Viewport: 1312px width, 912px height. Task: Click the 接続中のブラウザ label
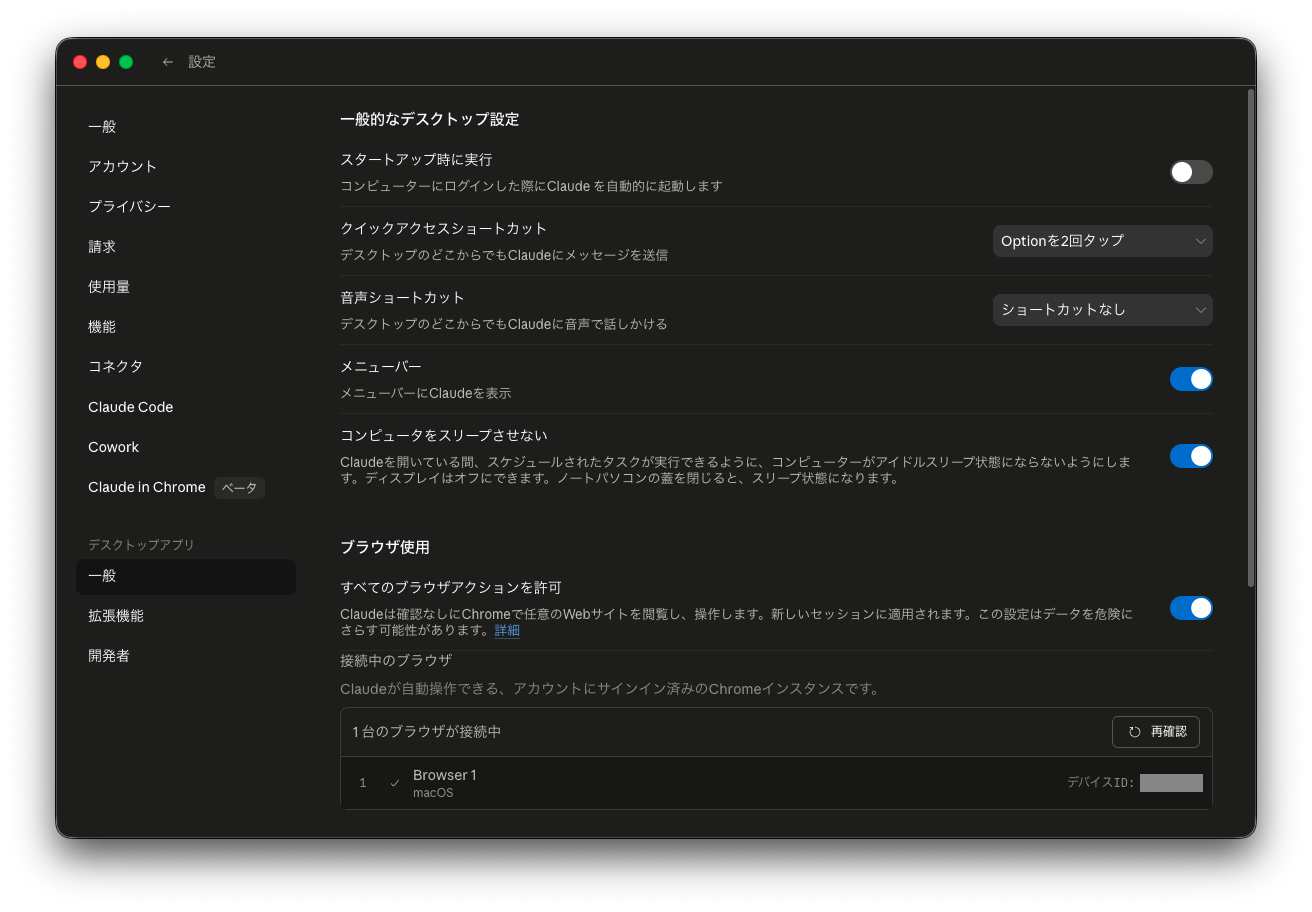(x=396, y=660)
